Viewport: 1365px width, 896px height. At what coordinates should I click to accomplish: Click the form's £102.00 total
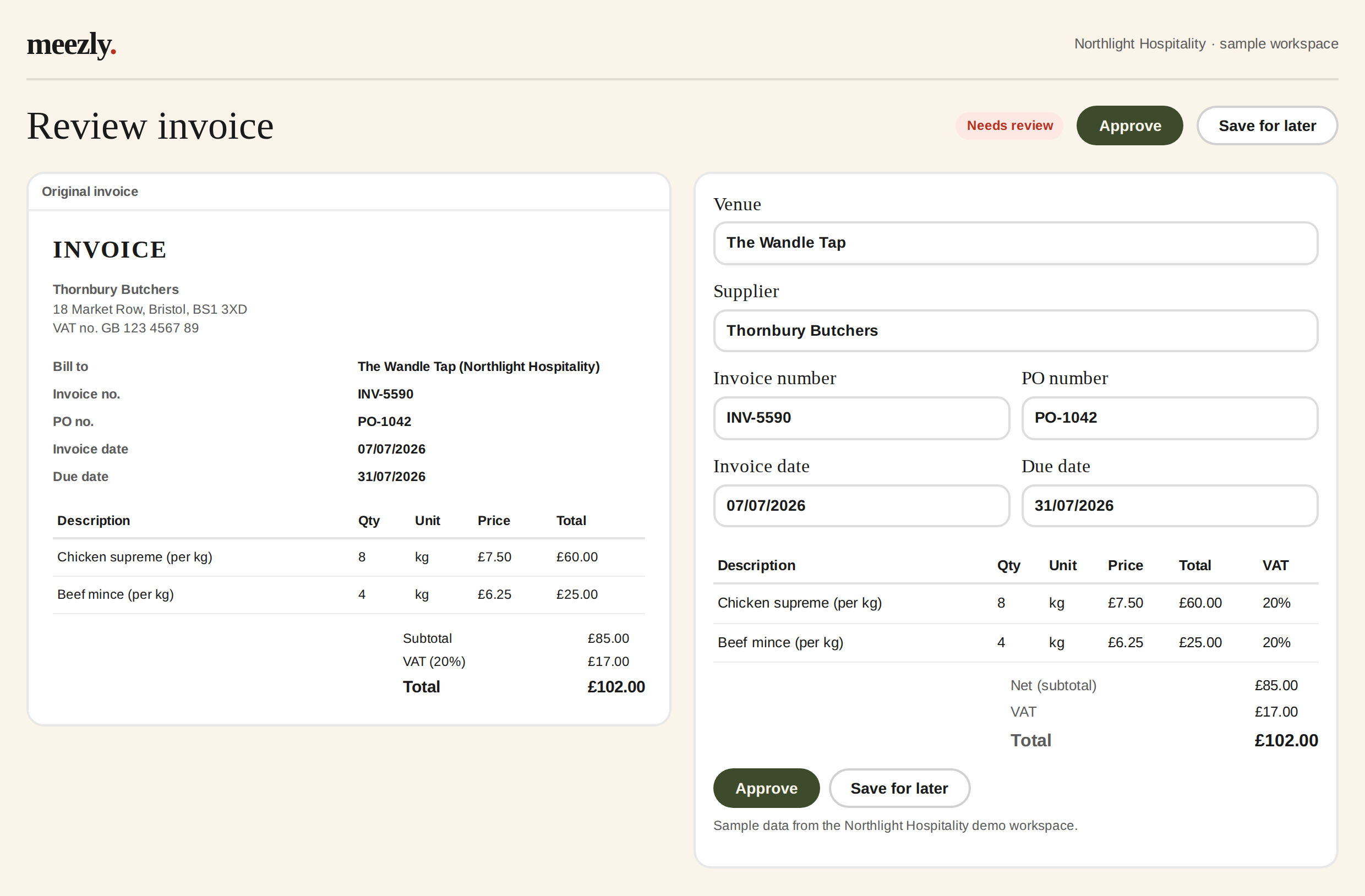tap(1286, 741)
